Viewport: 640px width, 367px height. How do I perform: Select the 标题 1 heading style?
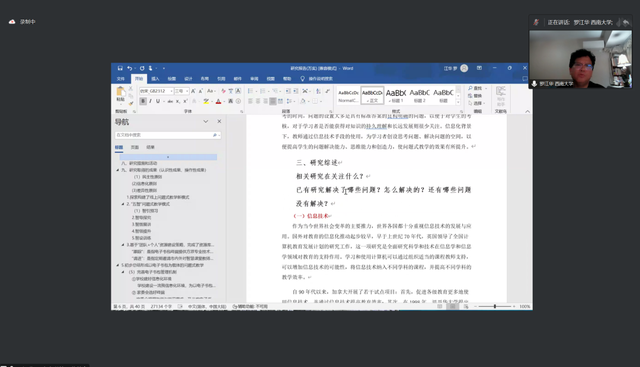pyautogui.click(x=396, y=96)
